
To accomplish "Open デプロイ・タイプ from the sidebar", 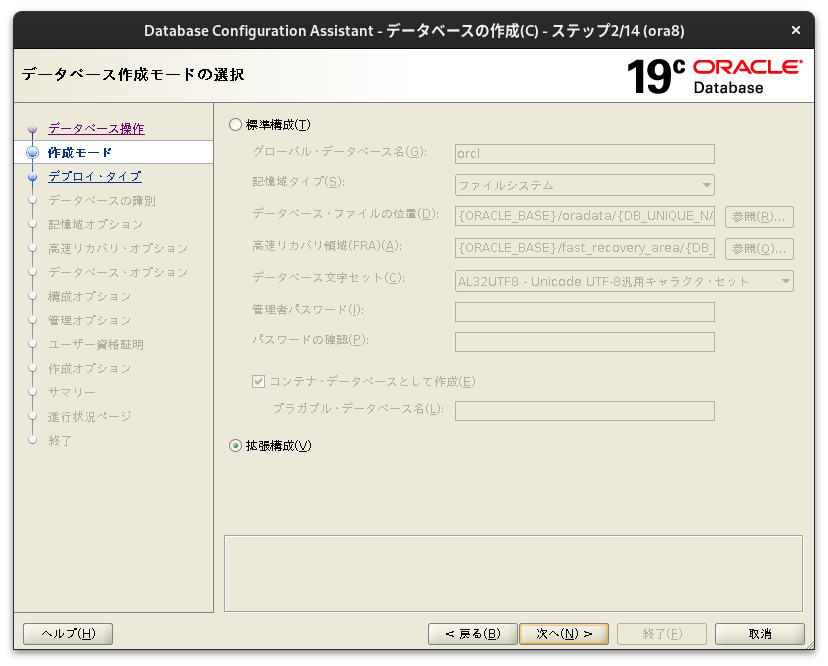I will coord(94,176).
